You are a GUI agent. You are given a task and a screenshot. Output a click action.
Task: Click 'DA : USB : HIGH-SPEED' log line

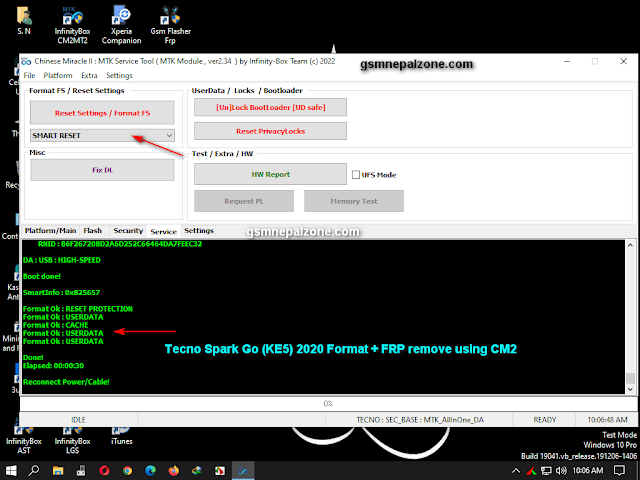[62, 260]
